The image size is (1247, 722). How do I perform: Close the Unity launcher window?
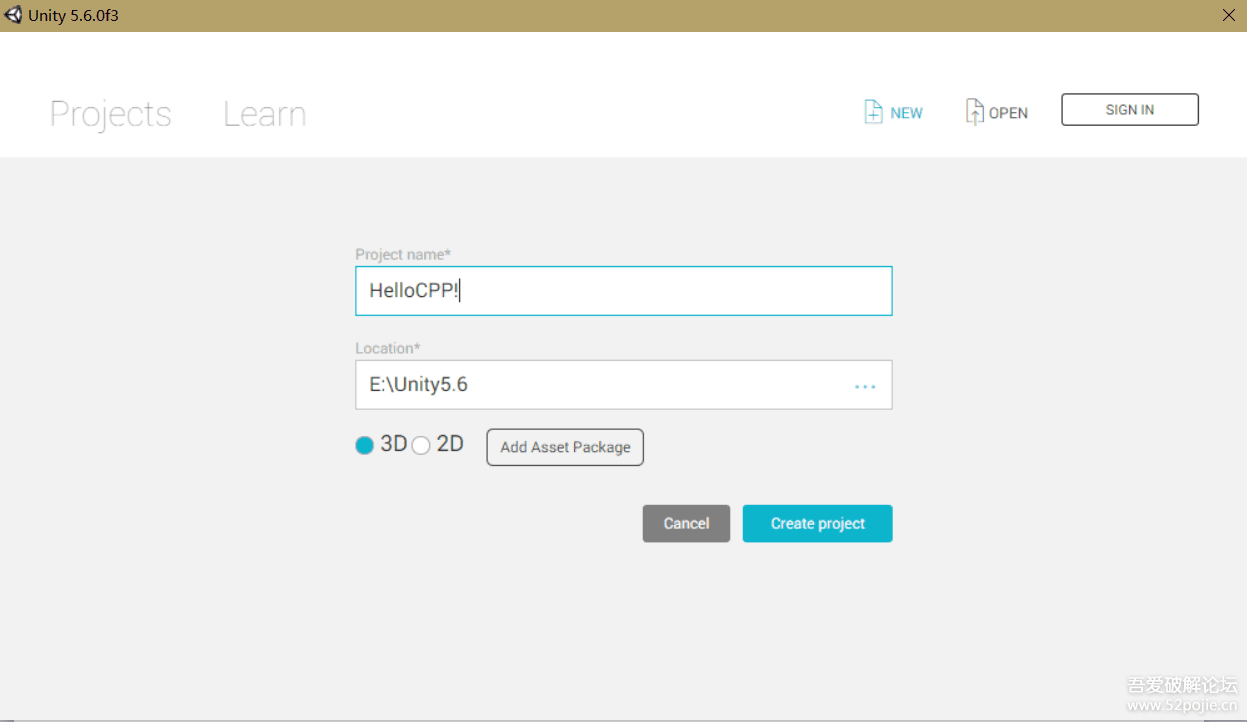[x=1229, y=15]
